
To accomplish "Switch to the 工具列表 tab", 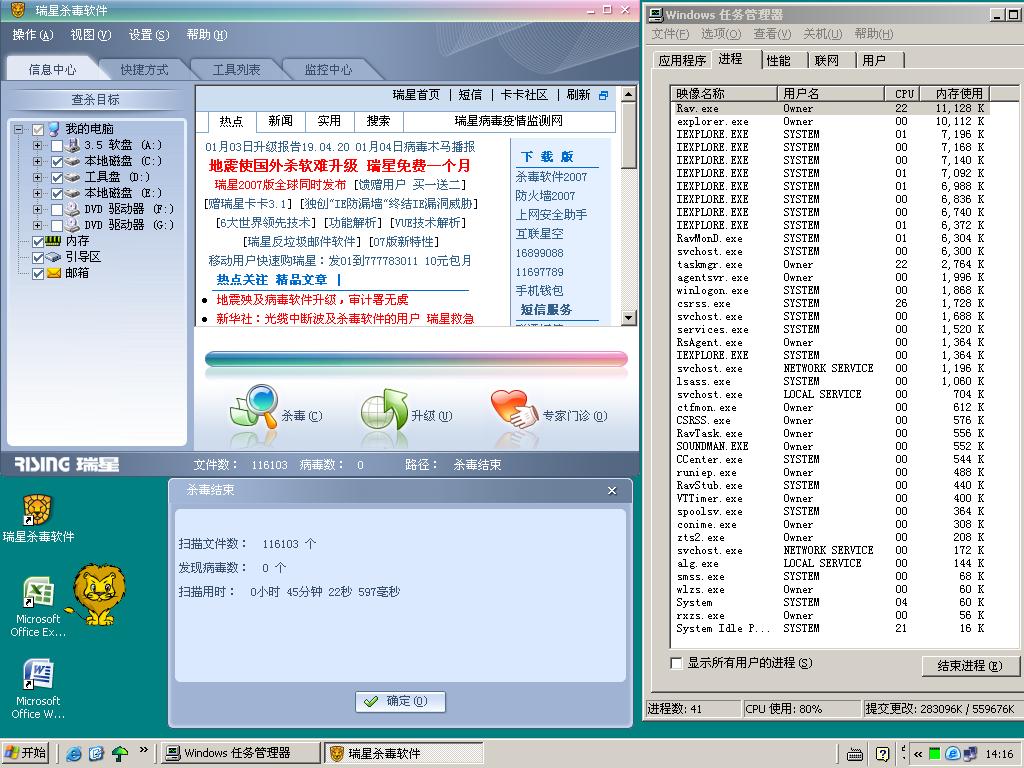I will point(236,69).
